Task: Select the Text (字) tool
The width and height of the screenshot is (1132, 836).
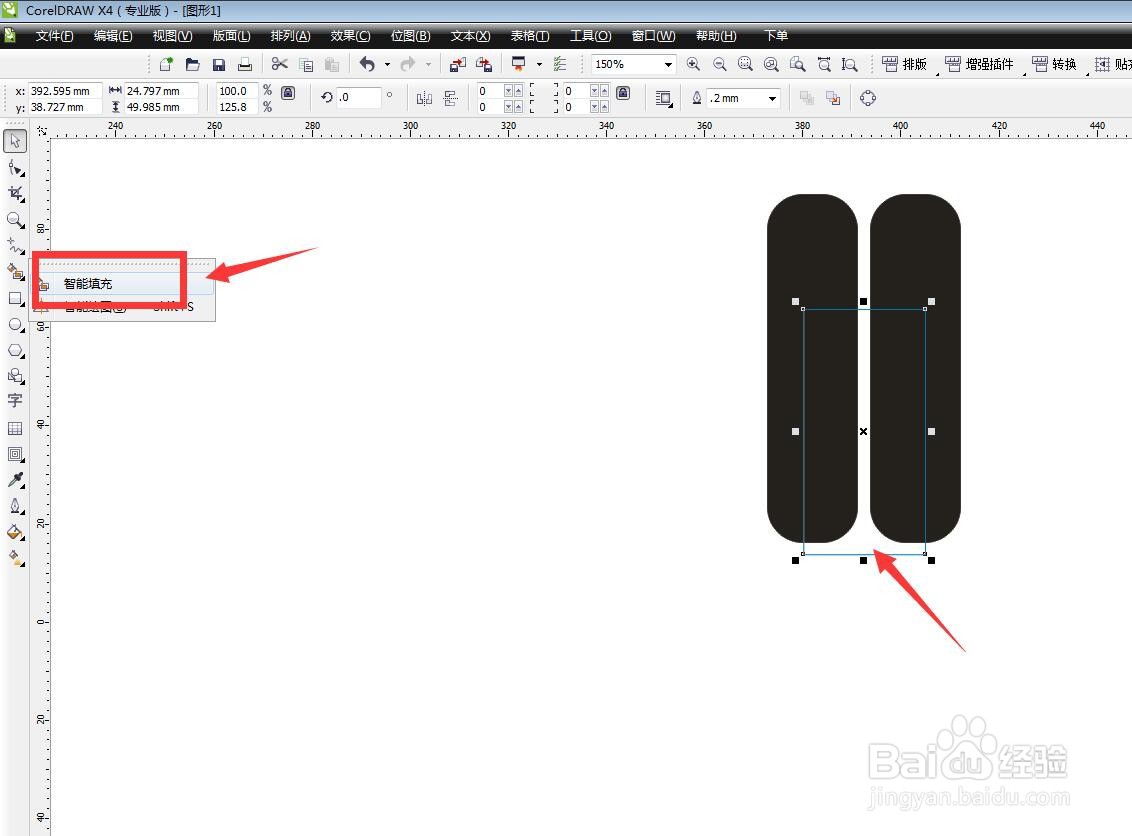Action: [x=15, y=401]
